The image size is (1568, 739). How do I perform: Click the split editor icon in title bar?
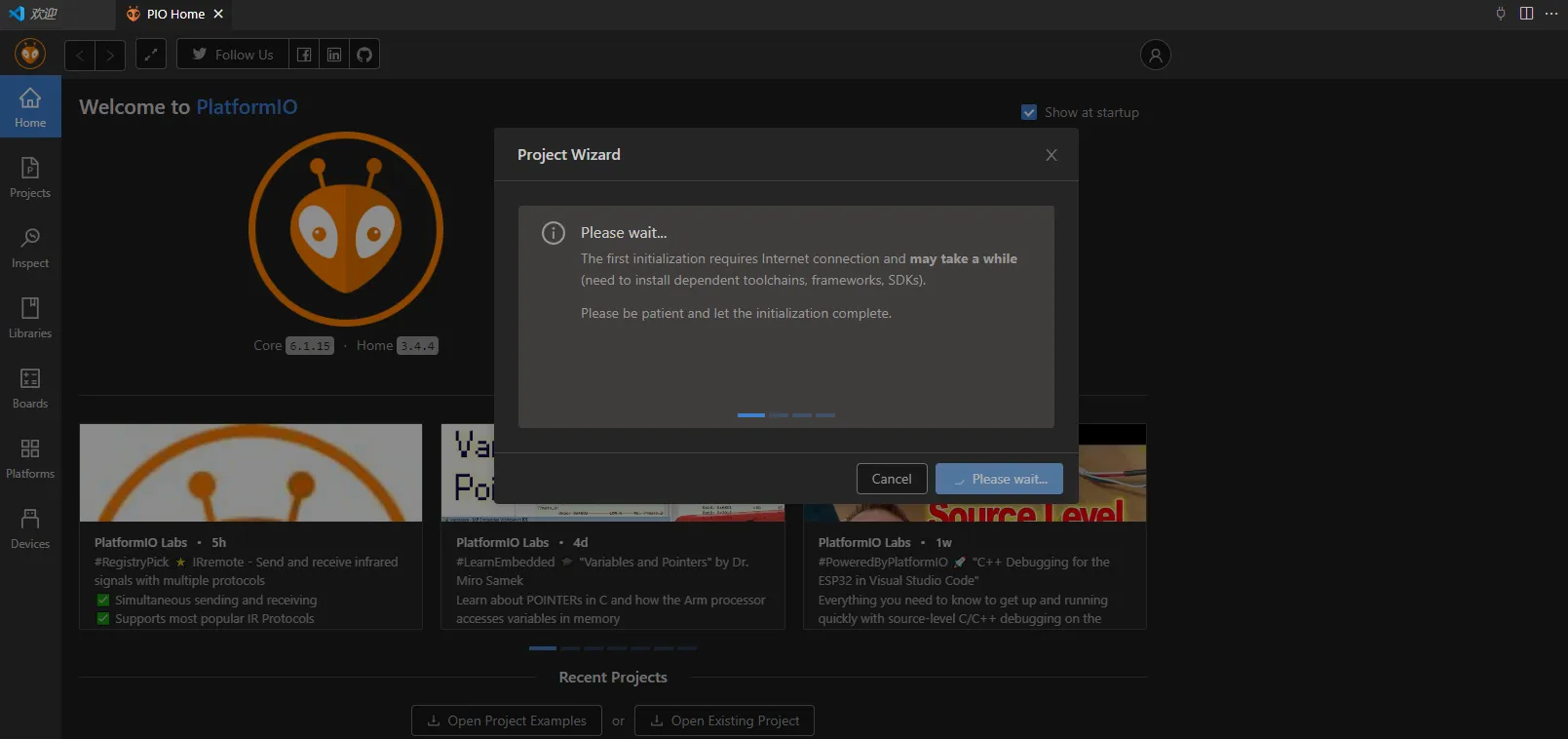[1526, 14]
